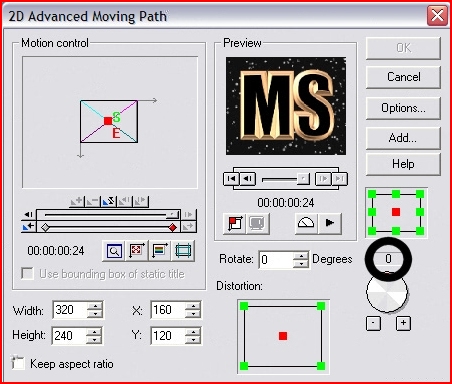Open the Options... dialog button
The height and width of the screenshot is (384, 452).
point(403,108)
